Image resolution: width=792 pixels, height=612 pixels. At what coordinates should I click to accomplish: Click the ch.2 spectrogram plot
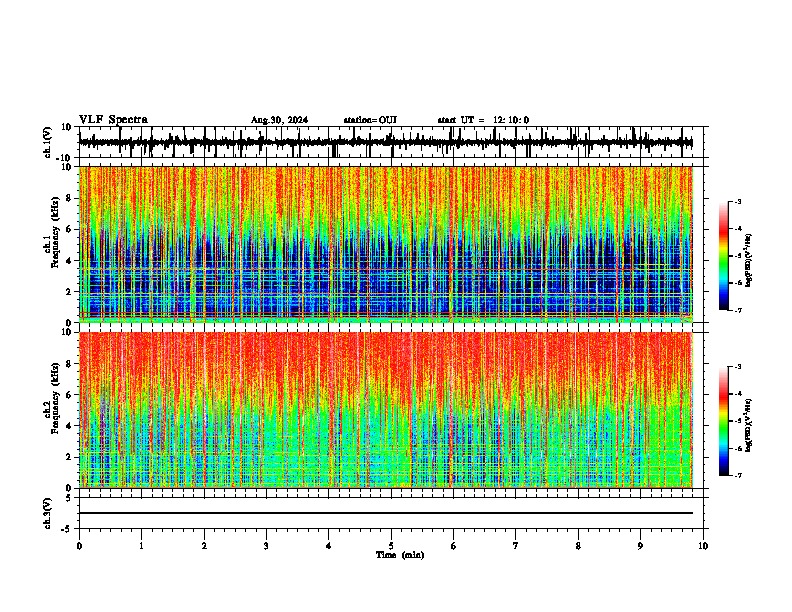(386, 410)
